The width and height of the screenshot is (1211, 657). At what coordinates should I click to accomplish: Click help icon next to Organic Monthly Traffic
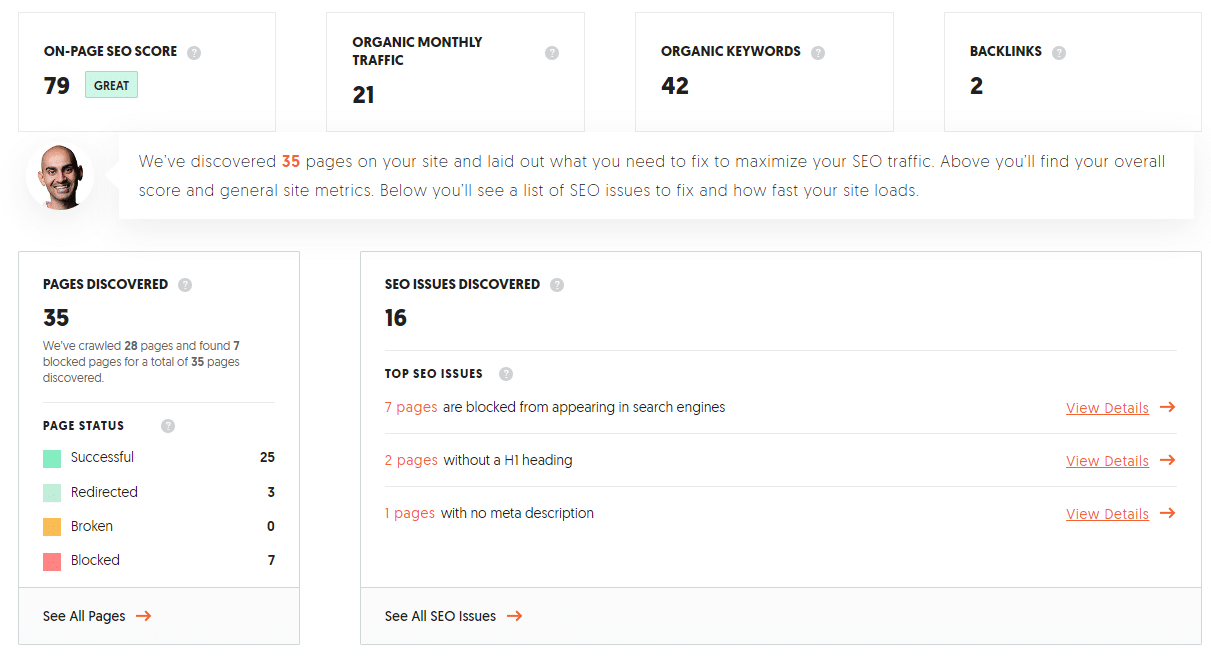tap(552, 52)
